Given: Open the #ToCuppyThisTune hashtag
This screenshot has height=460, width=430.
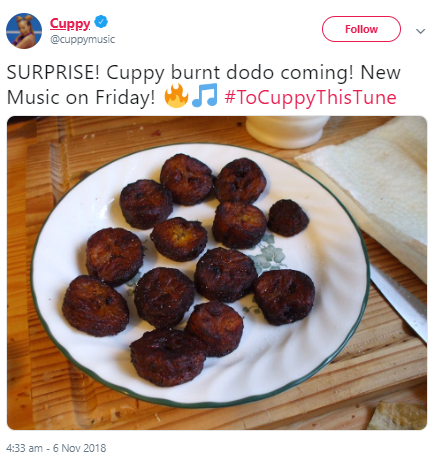Looking at the screenshot, I should pyautogui.click(x=310, y=97).
